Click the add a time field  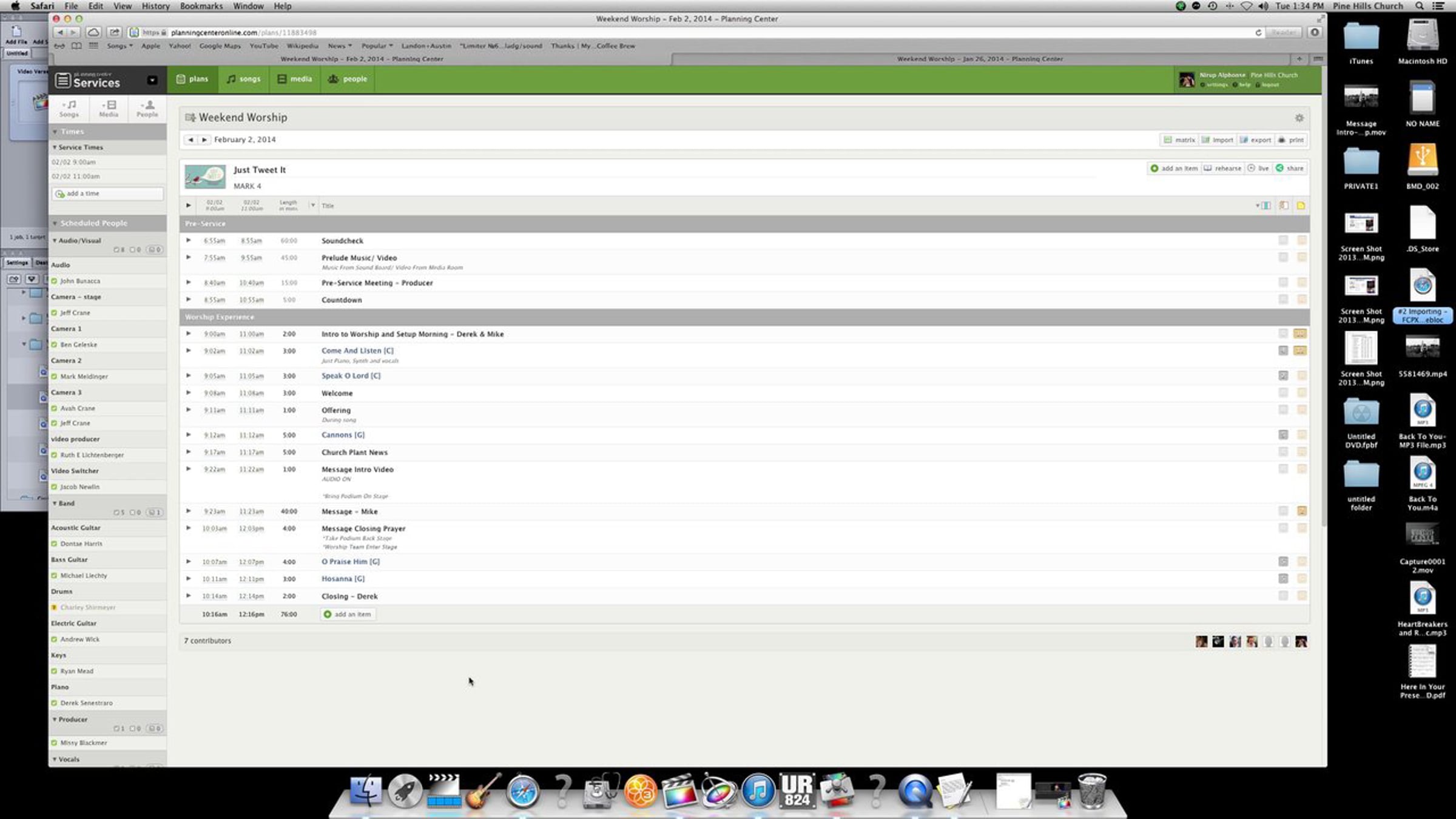pyautogui.click(x=107, y=194)
